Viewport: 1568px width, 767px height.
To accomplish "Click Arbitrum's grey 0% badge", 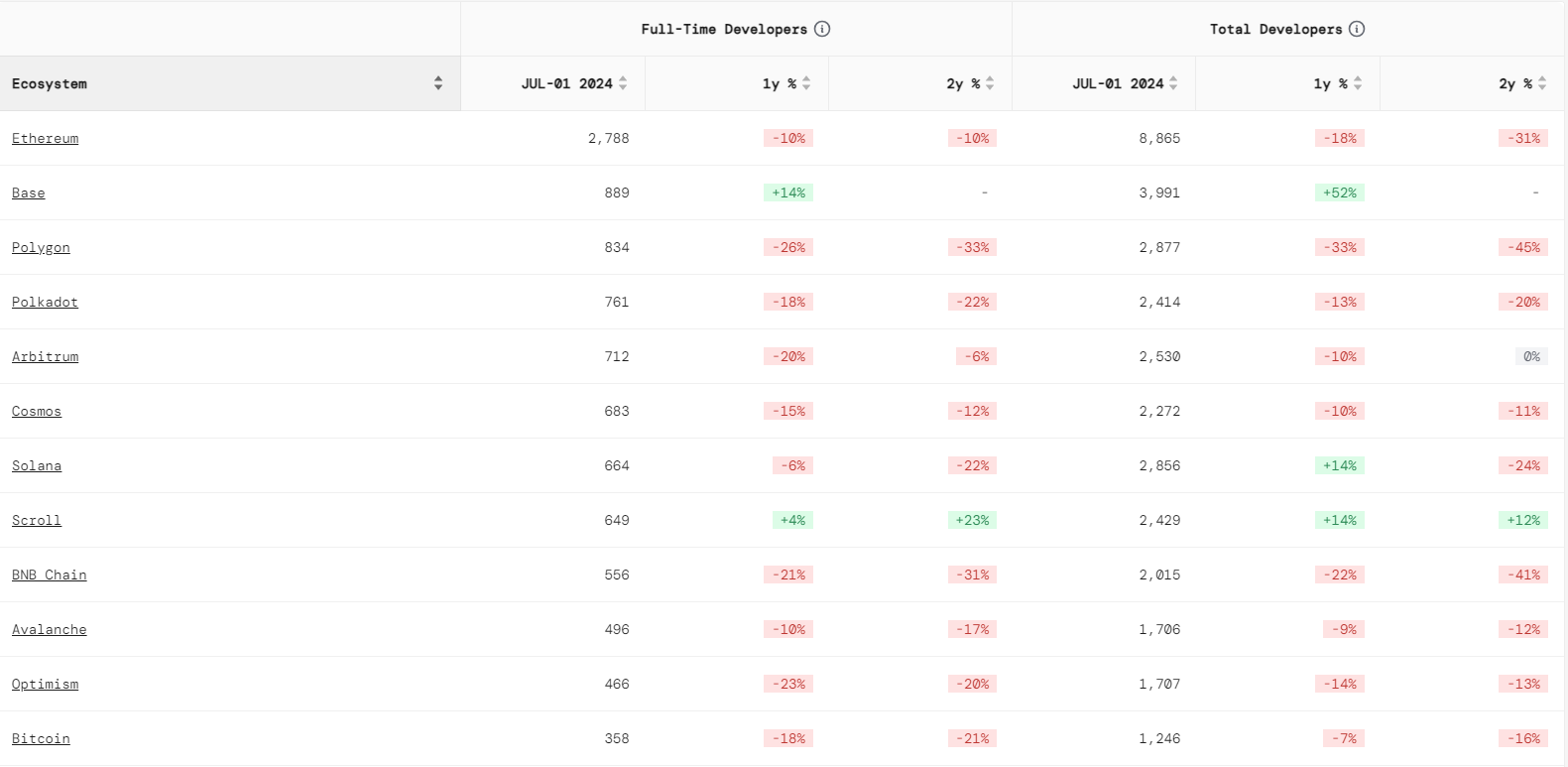I will [x=1531, y=356].
